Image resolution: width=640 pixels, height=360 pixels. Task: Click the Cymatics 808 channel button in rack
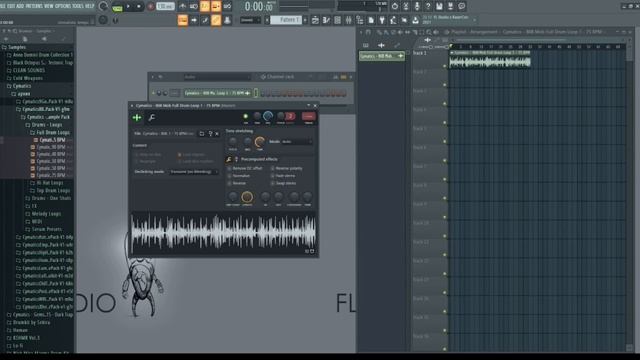(218, 93)
